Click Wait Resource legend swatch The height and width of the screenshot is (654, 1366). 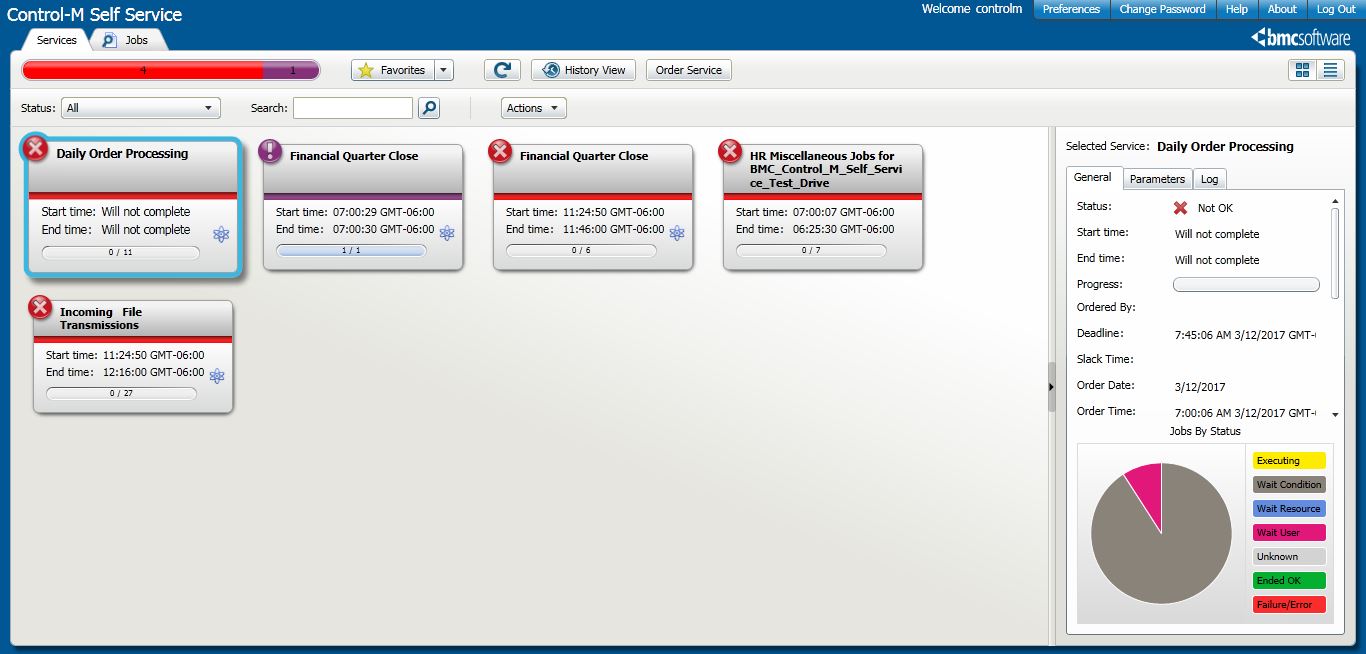[x=1289, y=509]
